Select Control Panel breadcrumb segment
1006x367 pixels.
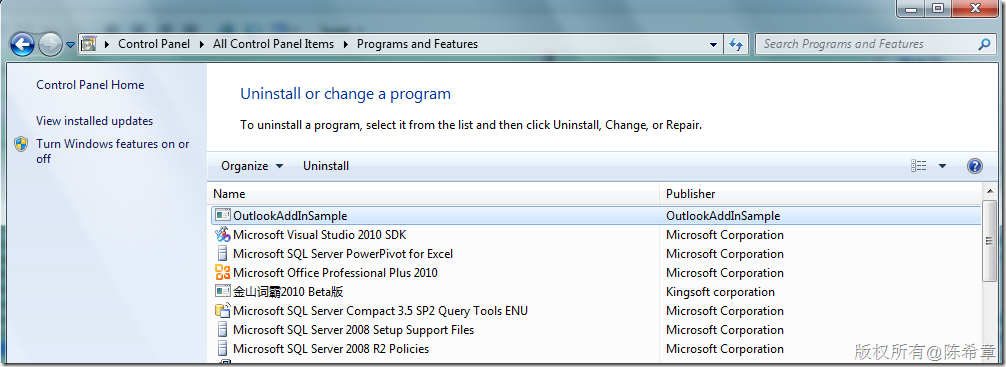click(154, 44)
